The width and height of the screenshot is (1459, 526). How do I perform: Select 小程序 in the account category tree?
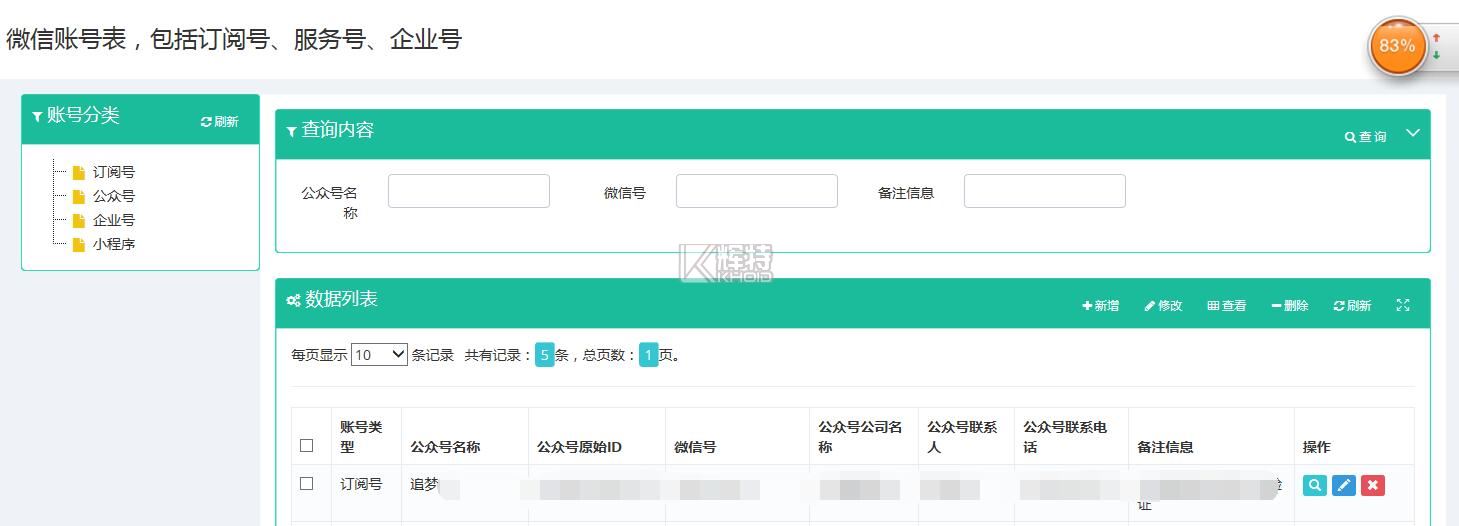point(113,244)
